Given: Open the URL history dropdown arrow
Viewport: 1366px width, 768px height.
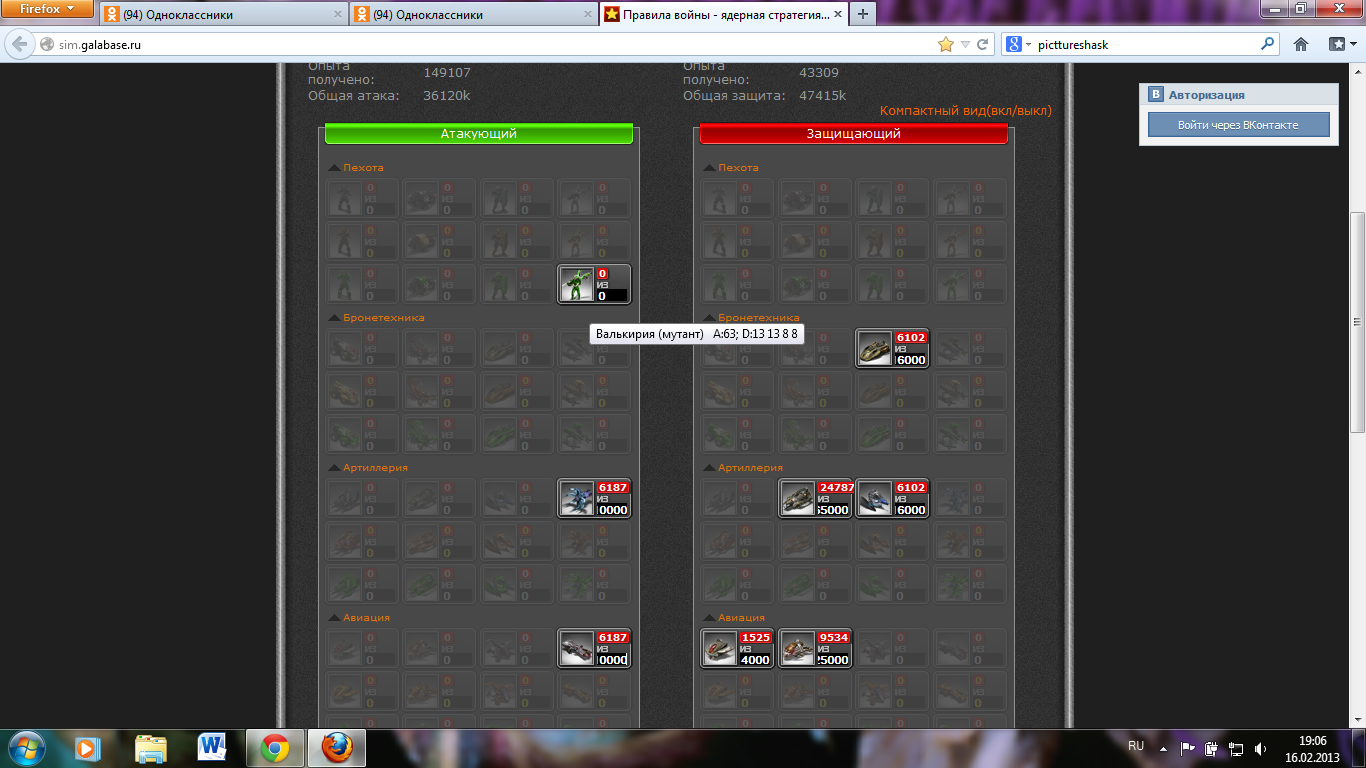Looking at the screenshot, I should (965, 44).
